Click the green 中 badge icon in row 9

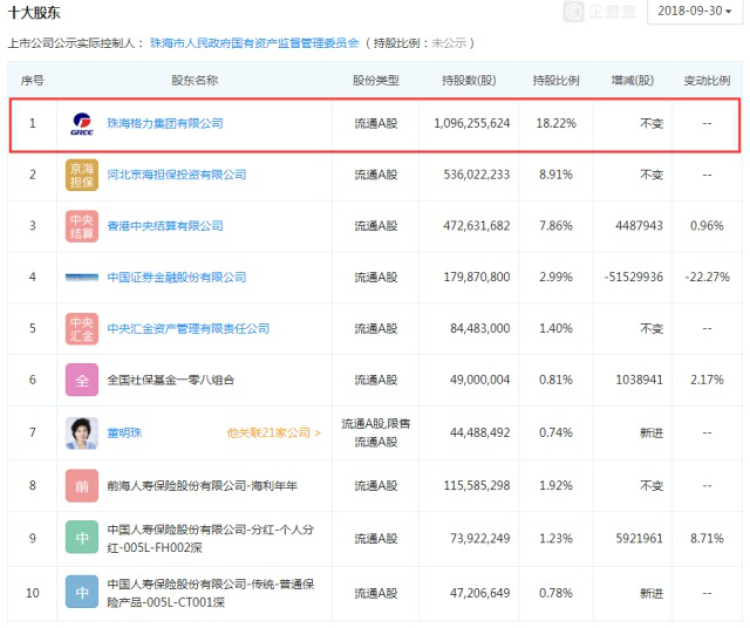[82, 538]
